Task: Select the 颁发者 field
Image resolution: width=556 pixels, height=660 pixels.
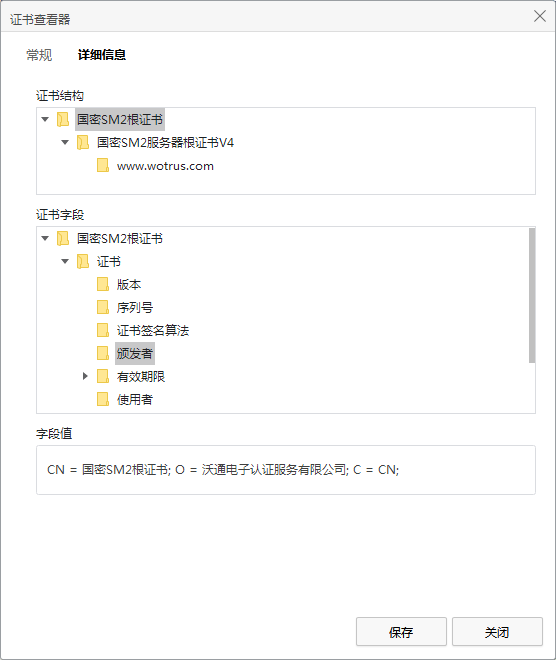Action: pos(135,354)
